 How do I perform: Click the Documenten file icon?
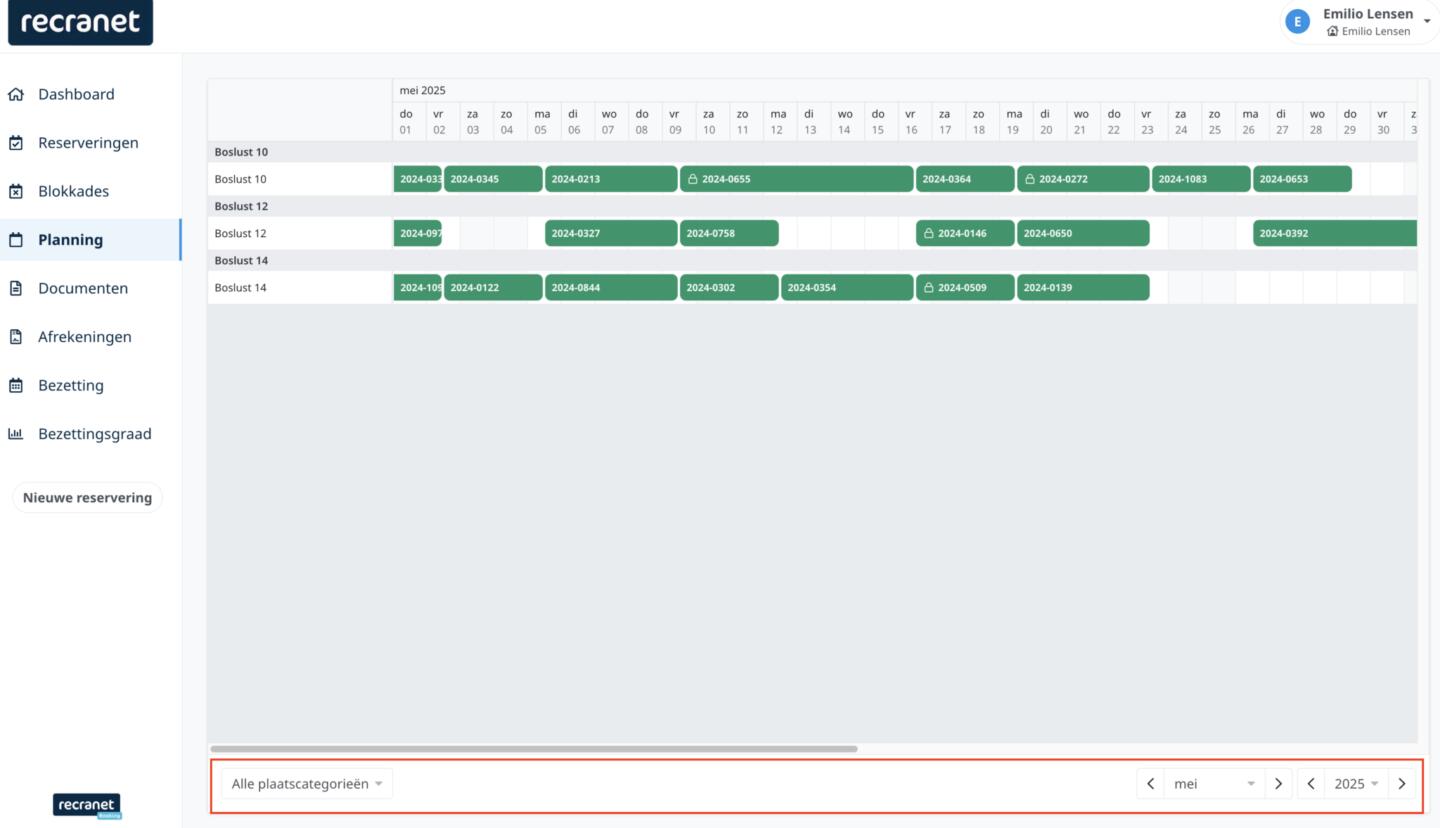coord(16,289)
